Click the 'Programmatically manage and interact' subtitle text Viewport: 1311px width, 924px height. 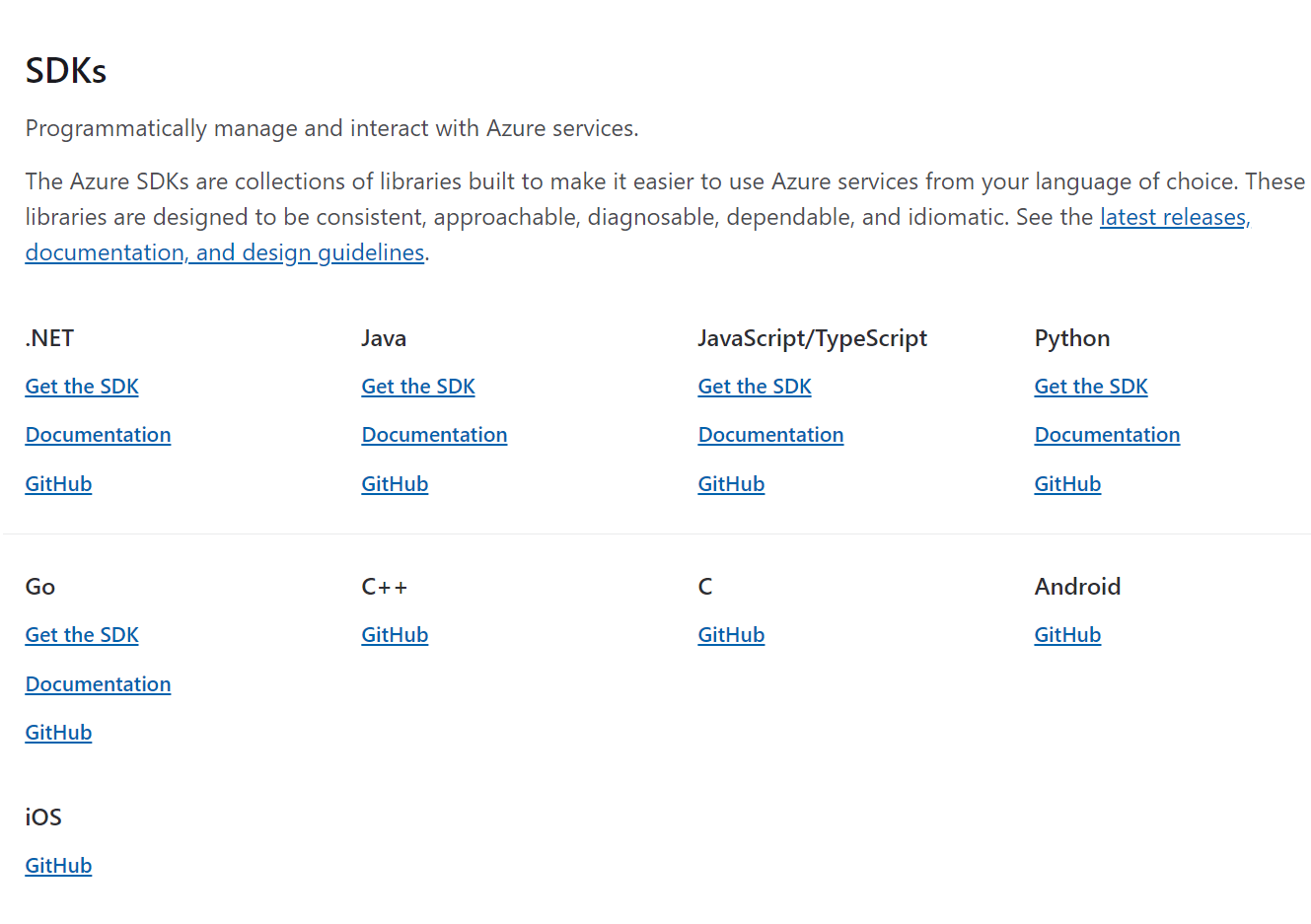tap(331, 128)
